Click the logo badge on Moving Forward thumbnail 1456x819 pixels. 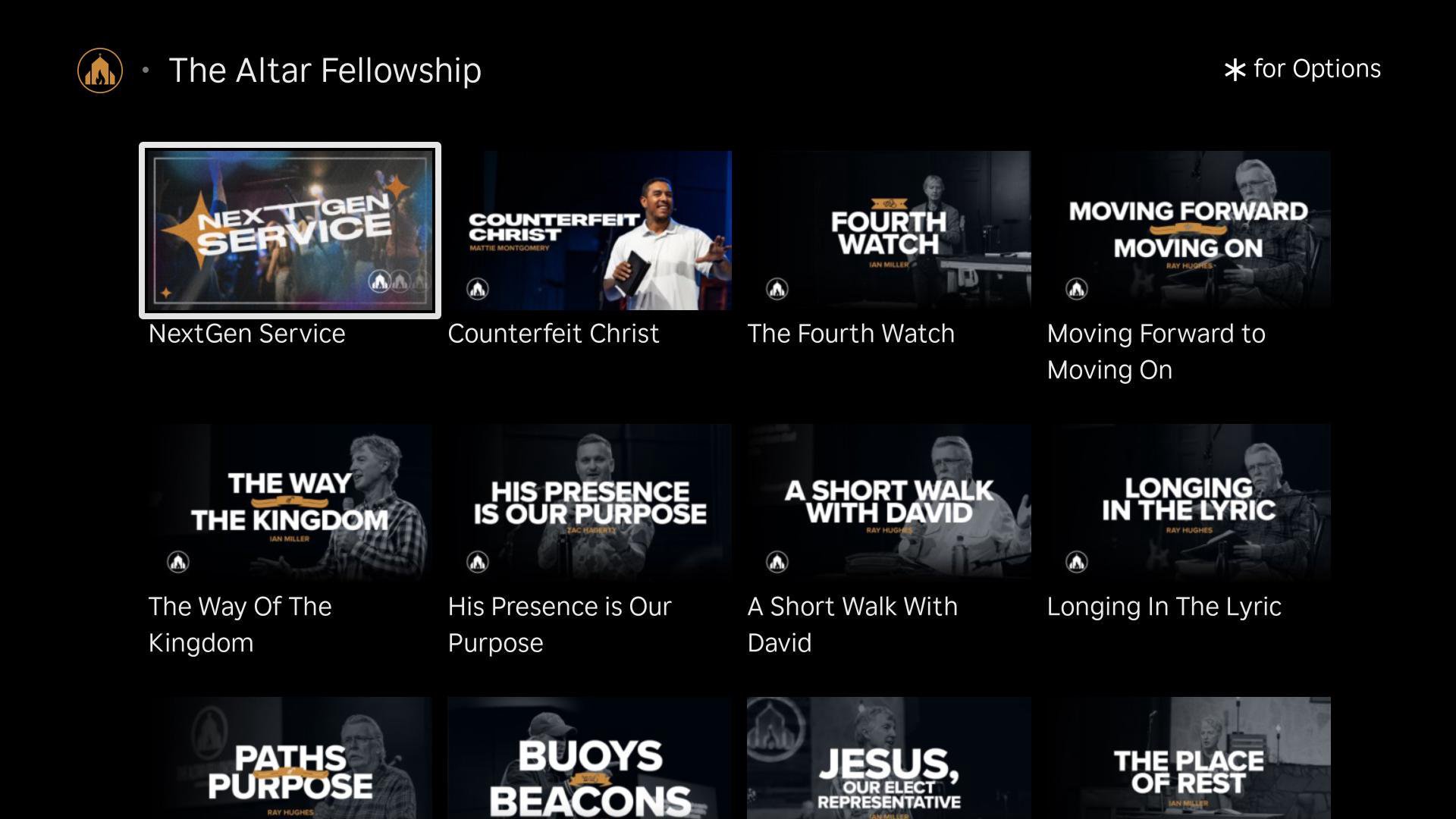[1077, 289]
